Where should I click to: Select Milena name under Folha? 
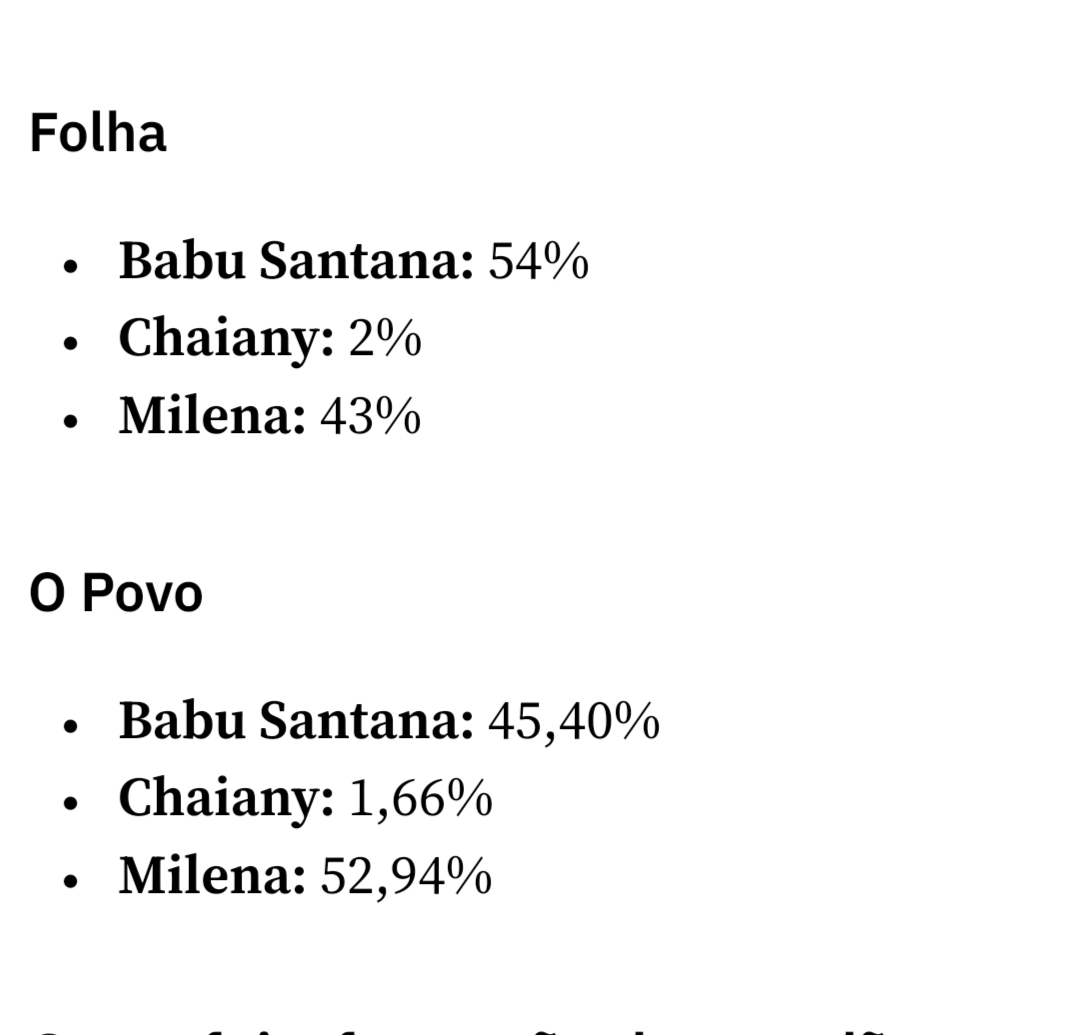point(212,416)
